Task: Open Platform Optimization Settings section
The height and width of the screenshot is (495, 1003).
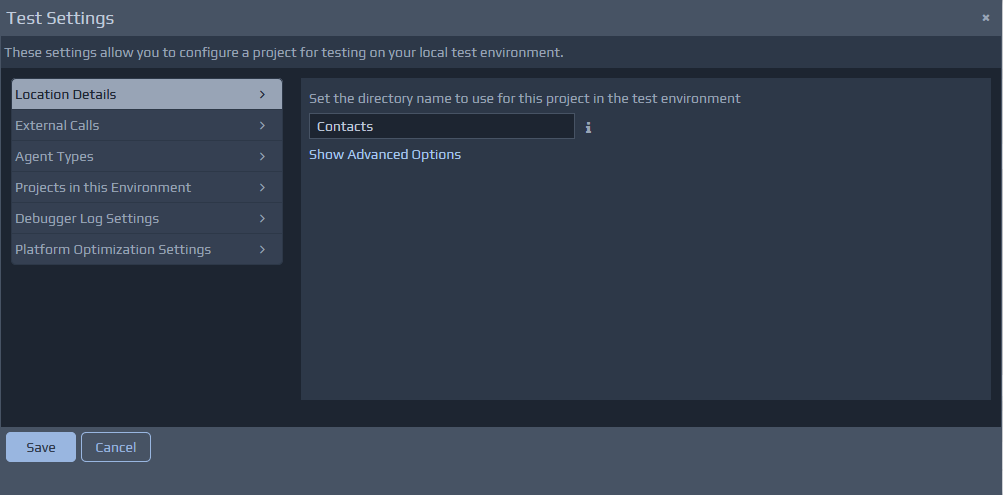Action: (113, 250)
